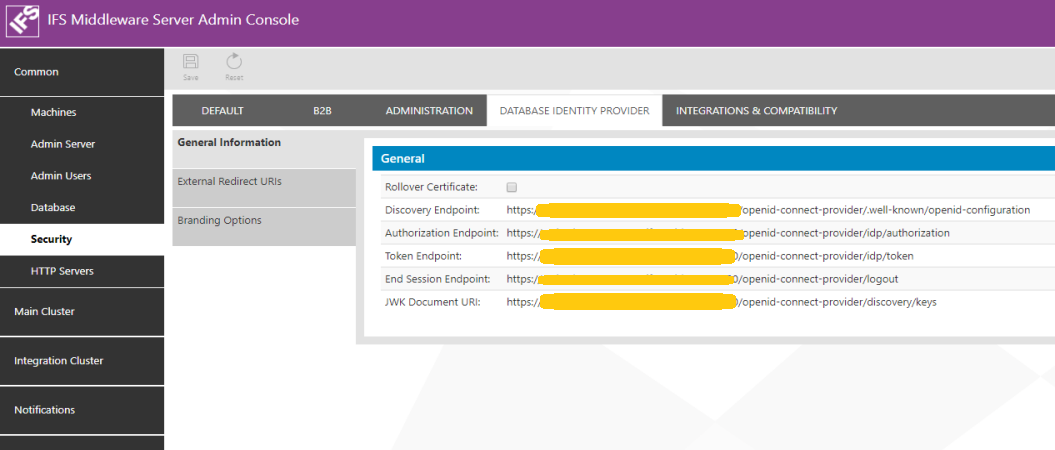Screen dimensions: 1055x450
Task: Expand the Common sidebar section
Action: coord(82,72)
